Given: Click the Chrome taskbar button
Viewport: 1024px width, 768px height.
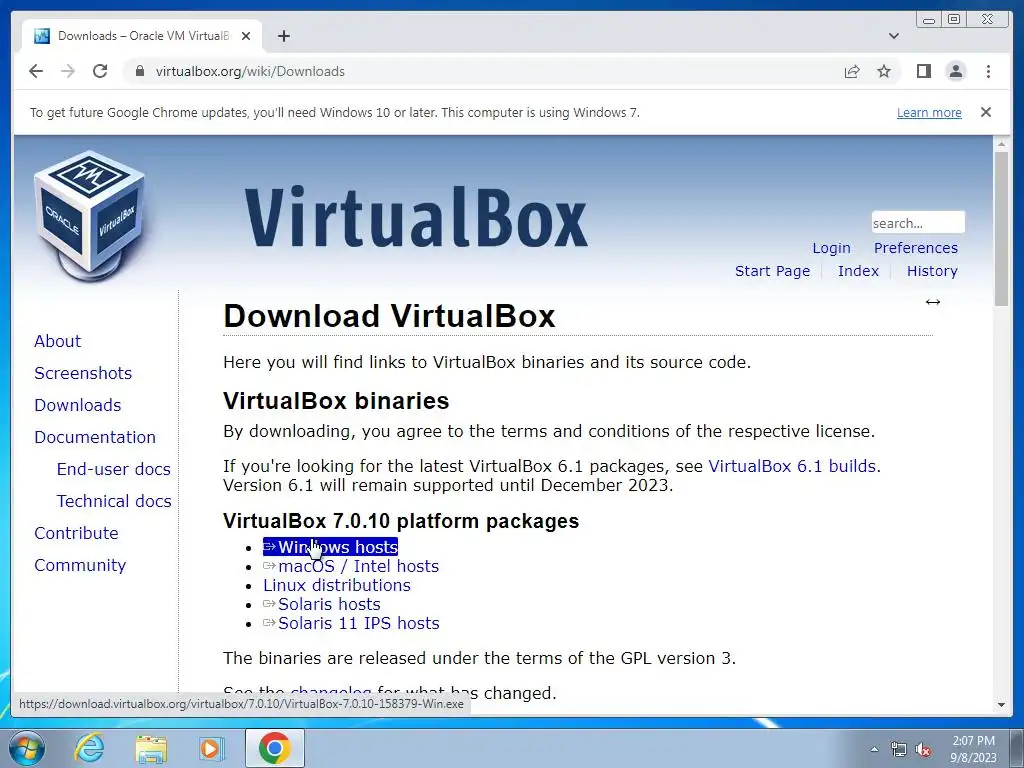Looking at the screenshot, I should pyautogui.click(x=275, y=748).
